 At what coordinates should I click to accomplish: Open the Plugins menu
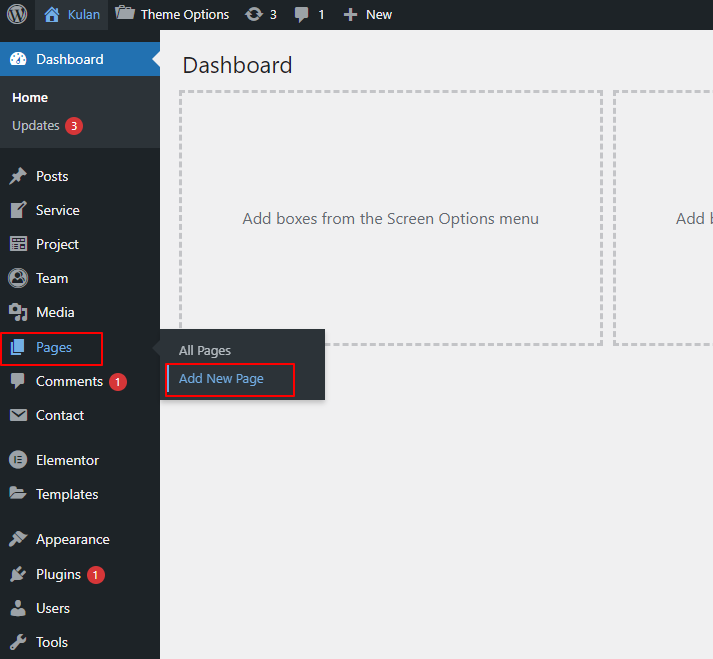tap(59, 574)
